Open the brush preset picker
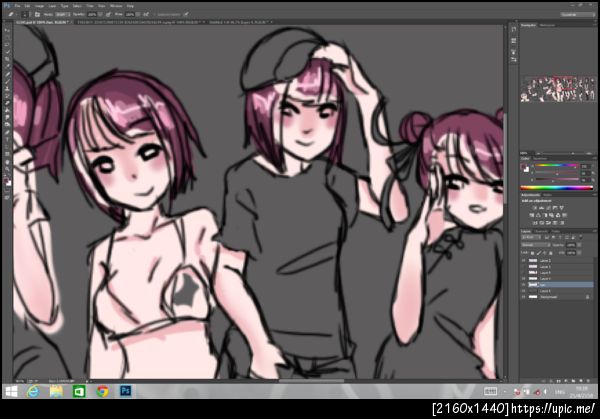 pyautogui.click(x=25, y=14)
